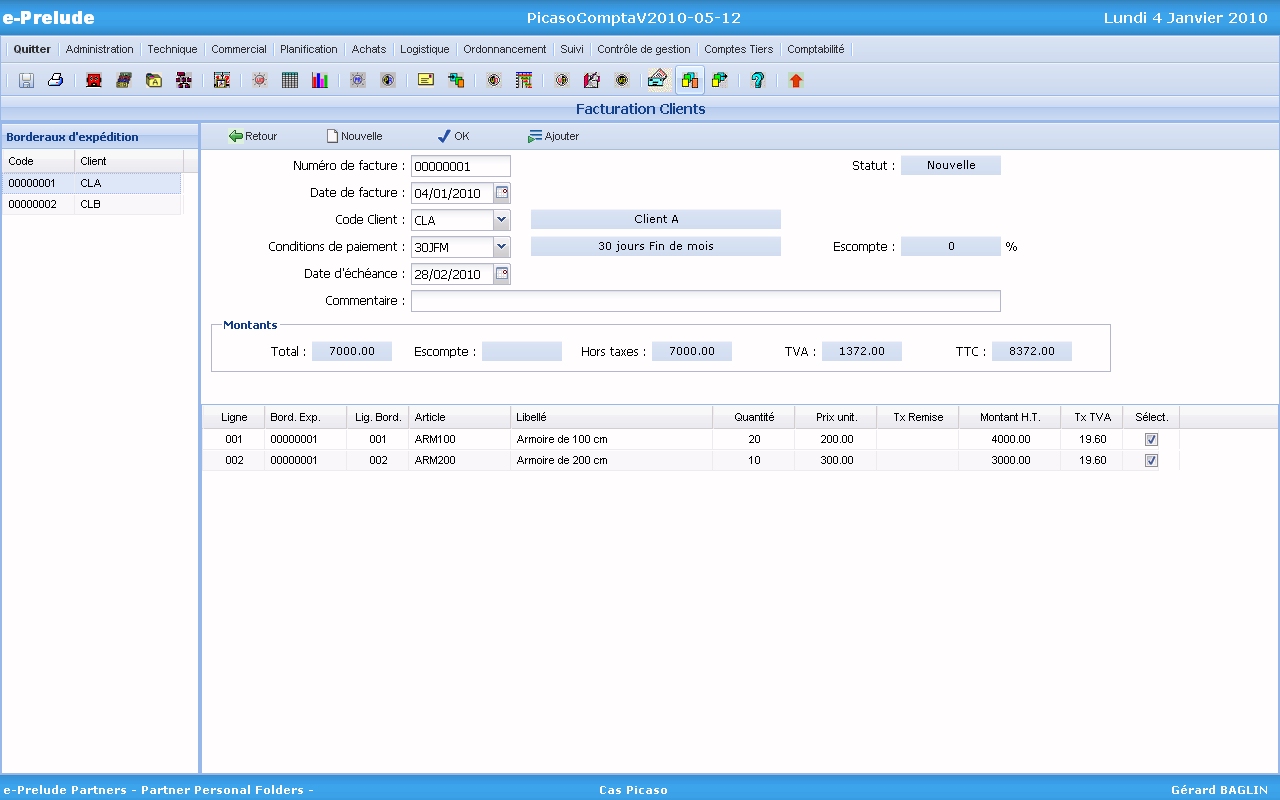Expand the Conditions de paiement dropdown

(502, 247)
